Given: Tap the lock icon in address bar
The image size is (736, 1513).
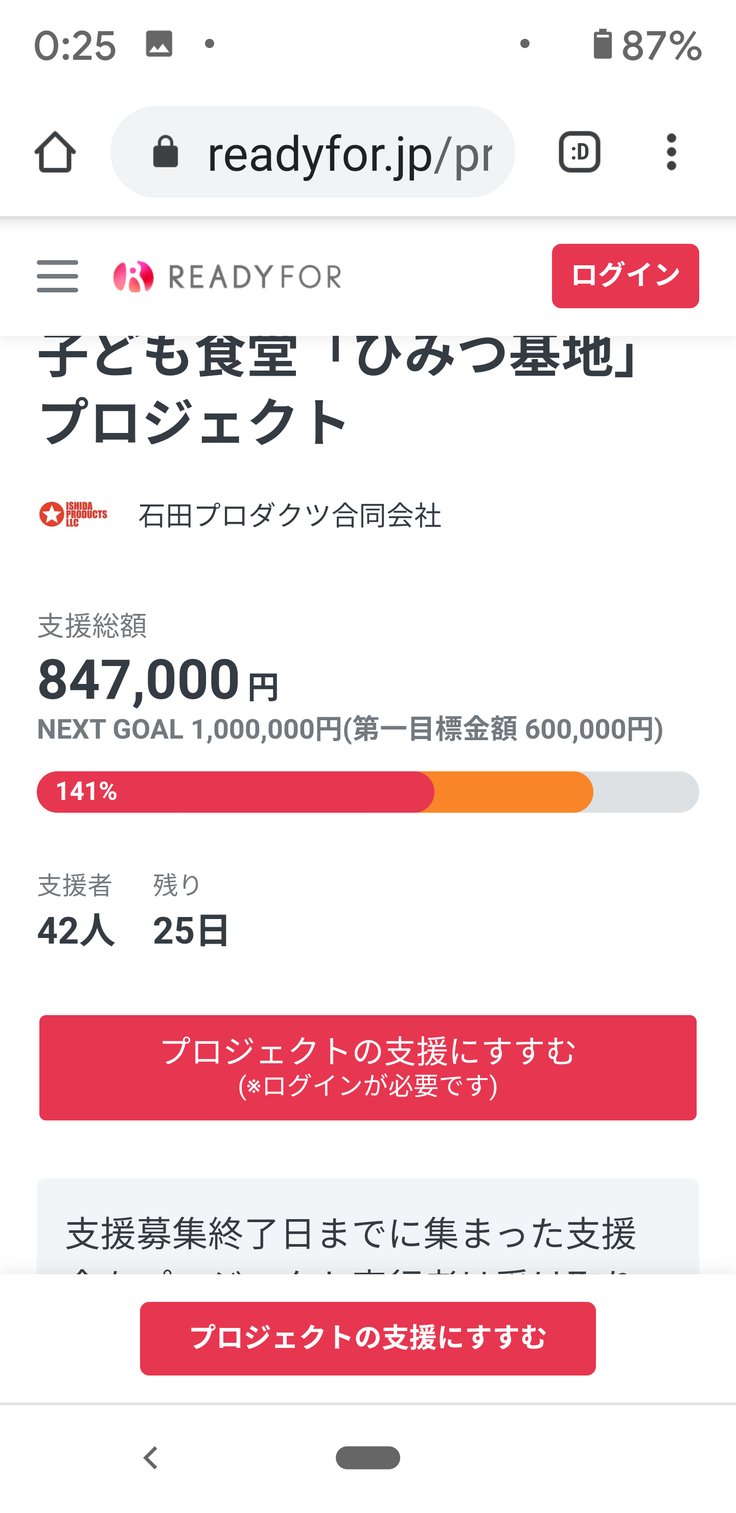Looking at the screenshot, I should point(165,153).
